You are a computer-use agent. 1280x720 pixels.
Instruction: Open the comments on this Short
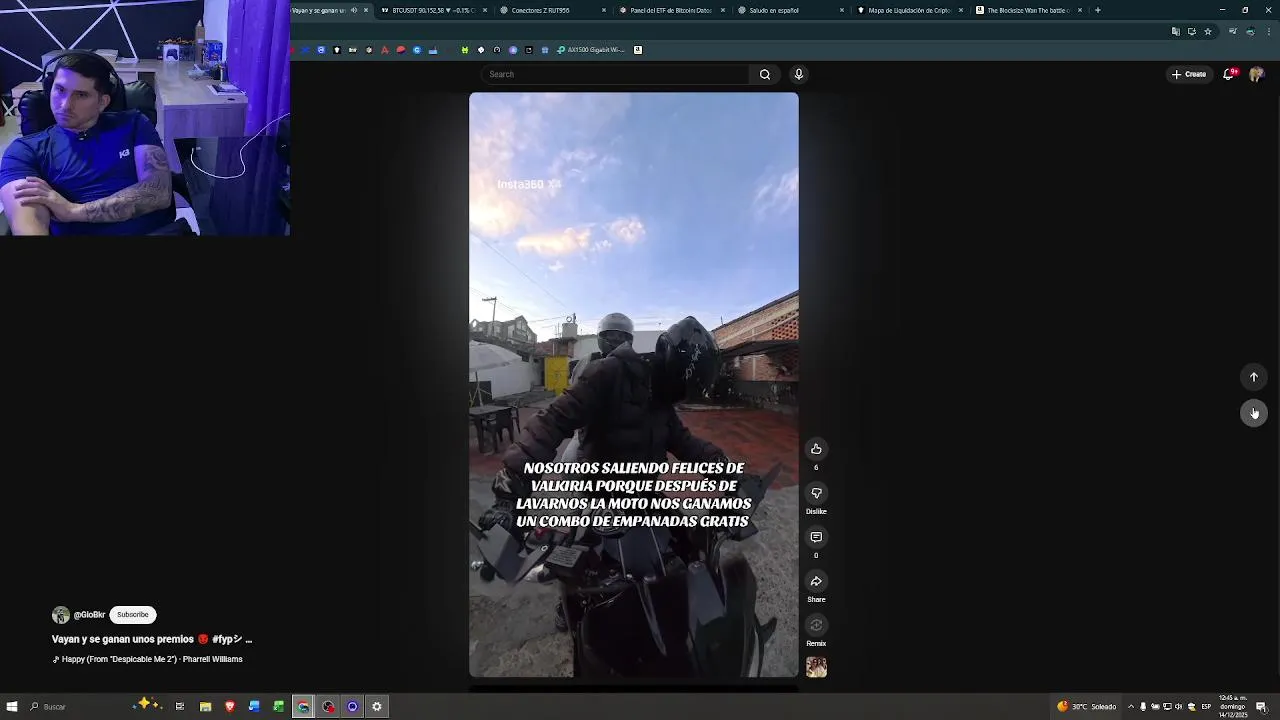coord(816,537)
